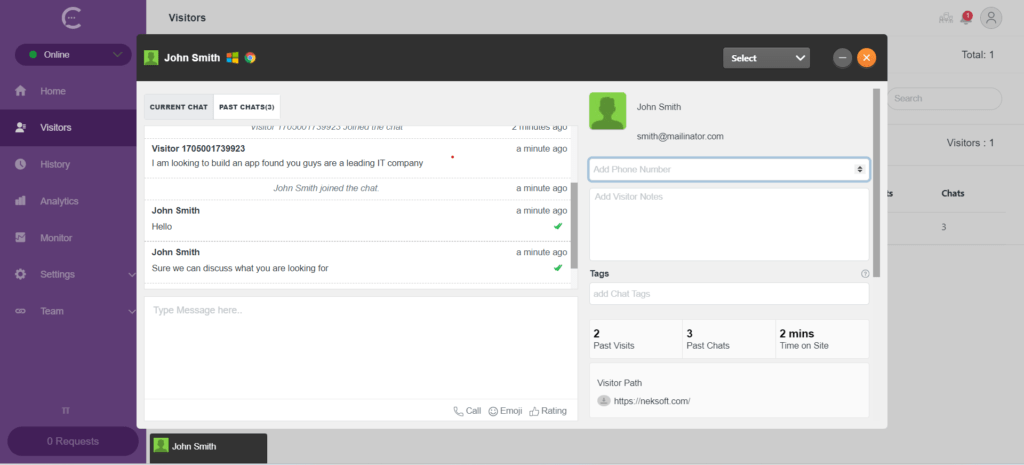Image resolution: width=1024 pixels, height=465 pixels.
Task: Click the Visitors people icon
Action: tap(20, 128)
